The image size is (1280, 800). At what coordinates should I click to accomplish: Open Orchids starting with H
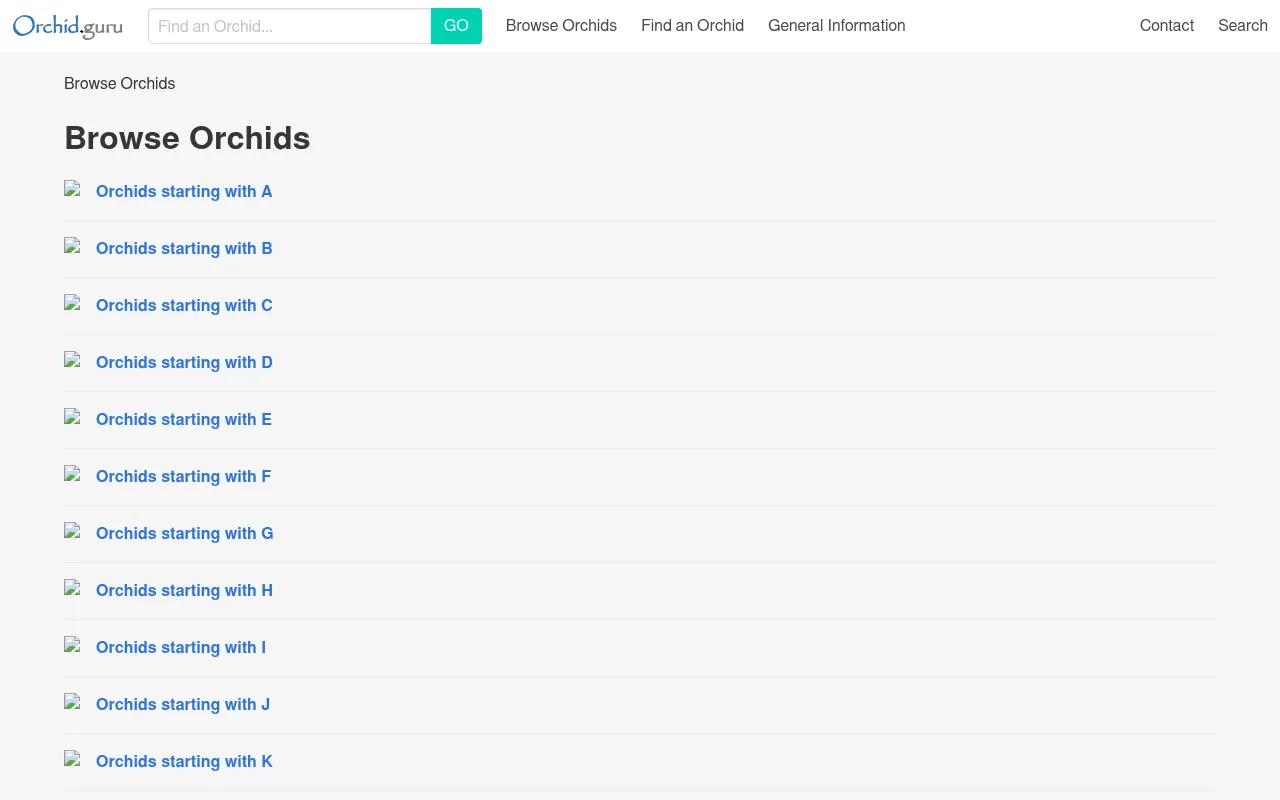[184, 590]
